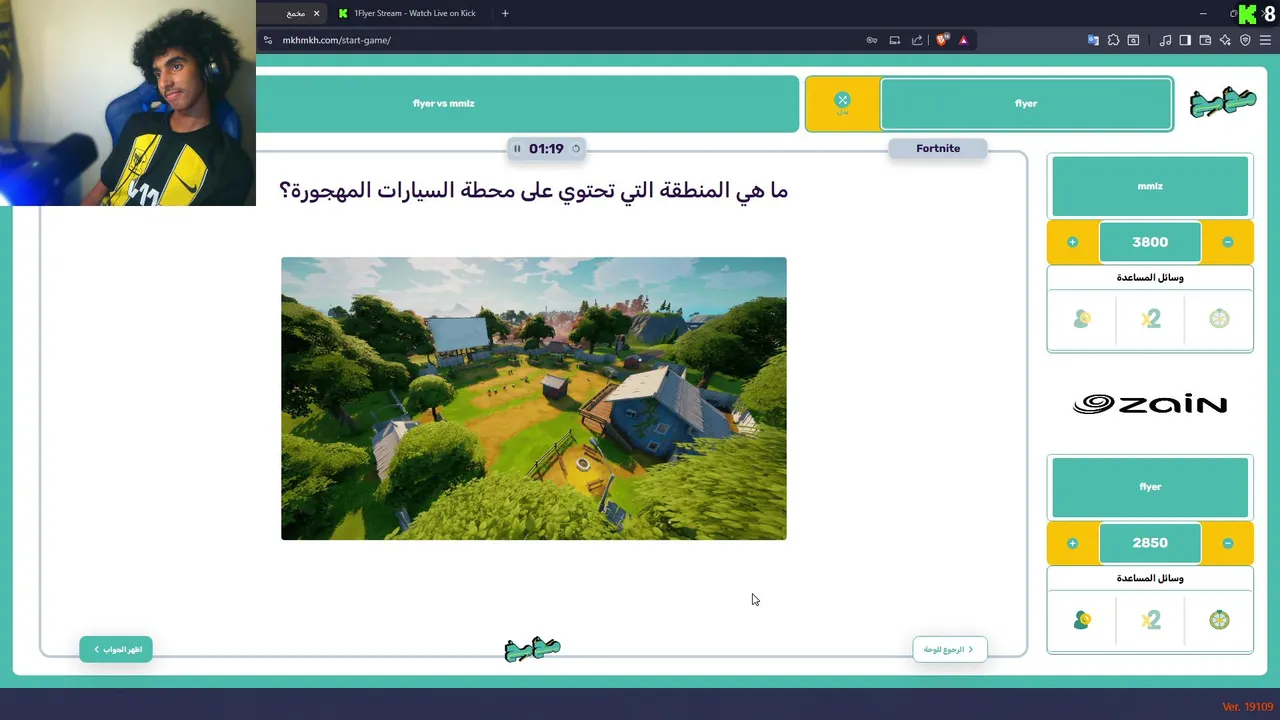The height and width of the screenshot is (720, 1280).
Task: Click the mmlz score value 3800
Action: (x=1150, y=242)
